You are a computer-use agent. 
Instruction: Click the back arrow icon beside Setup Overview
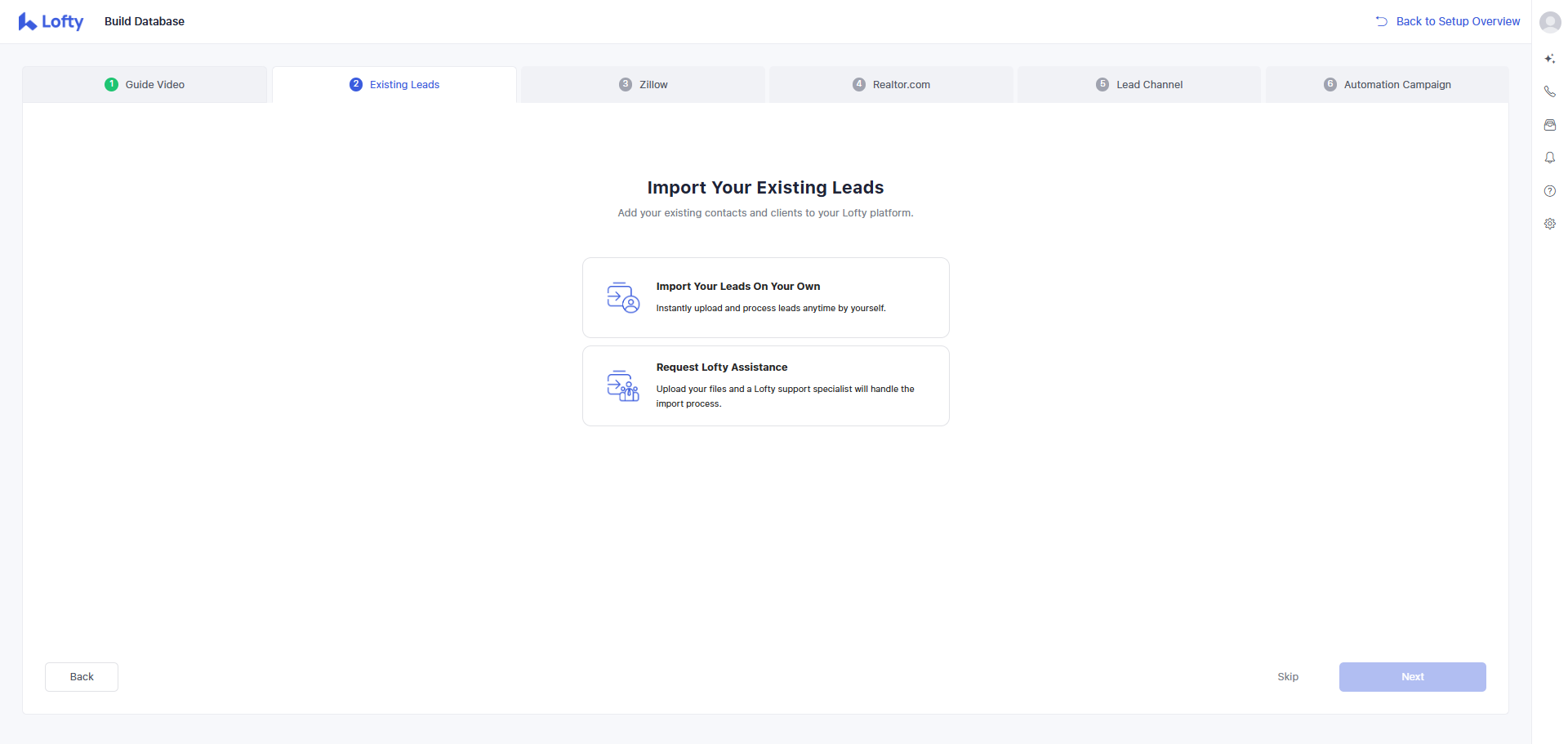pyautogui.click(x=1381, y=21)
